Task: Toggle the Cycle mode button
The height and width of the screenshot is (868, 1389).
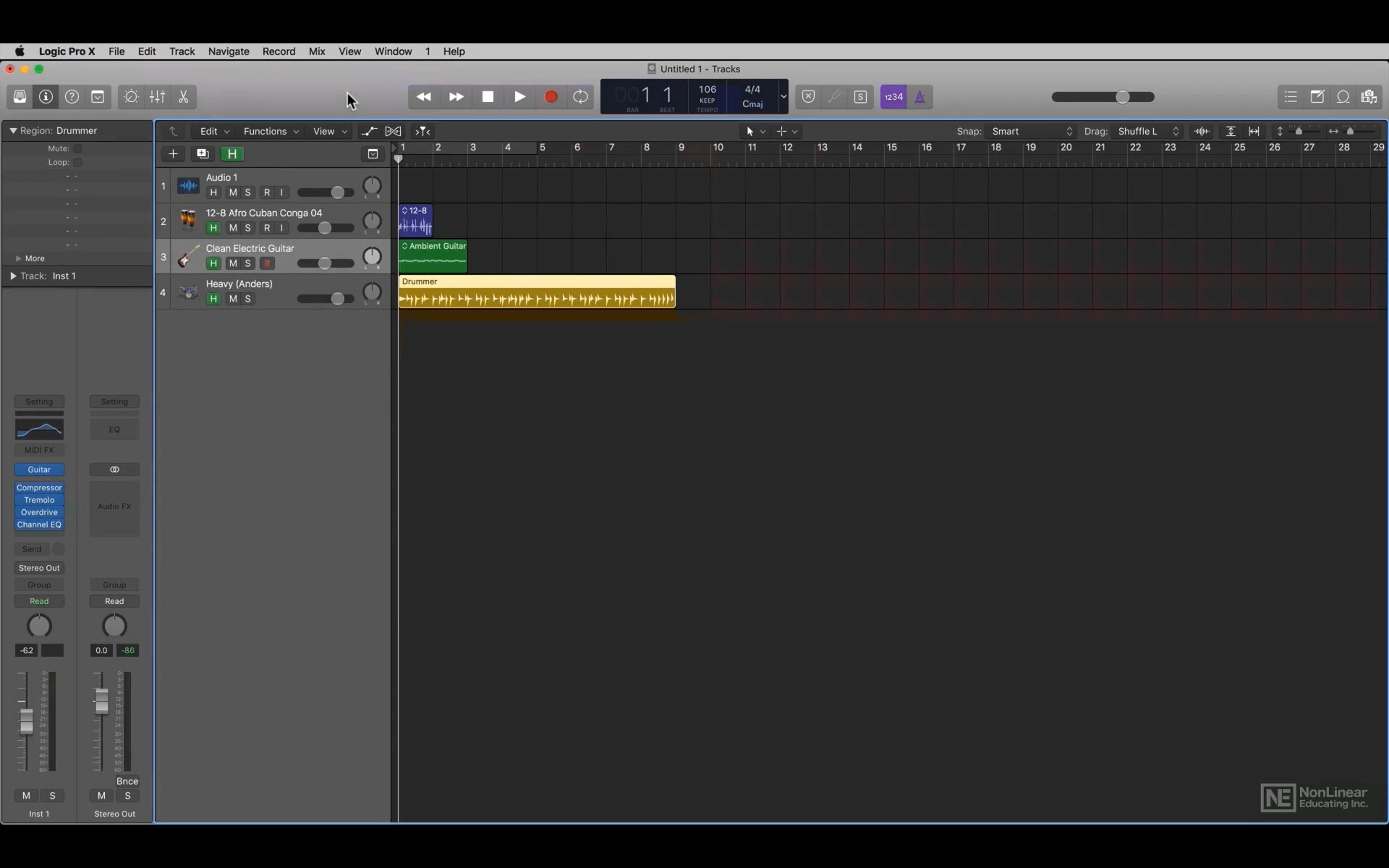Action: (580, 97)
